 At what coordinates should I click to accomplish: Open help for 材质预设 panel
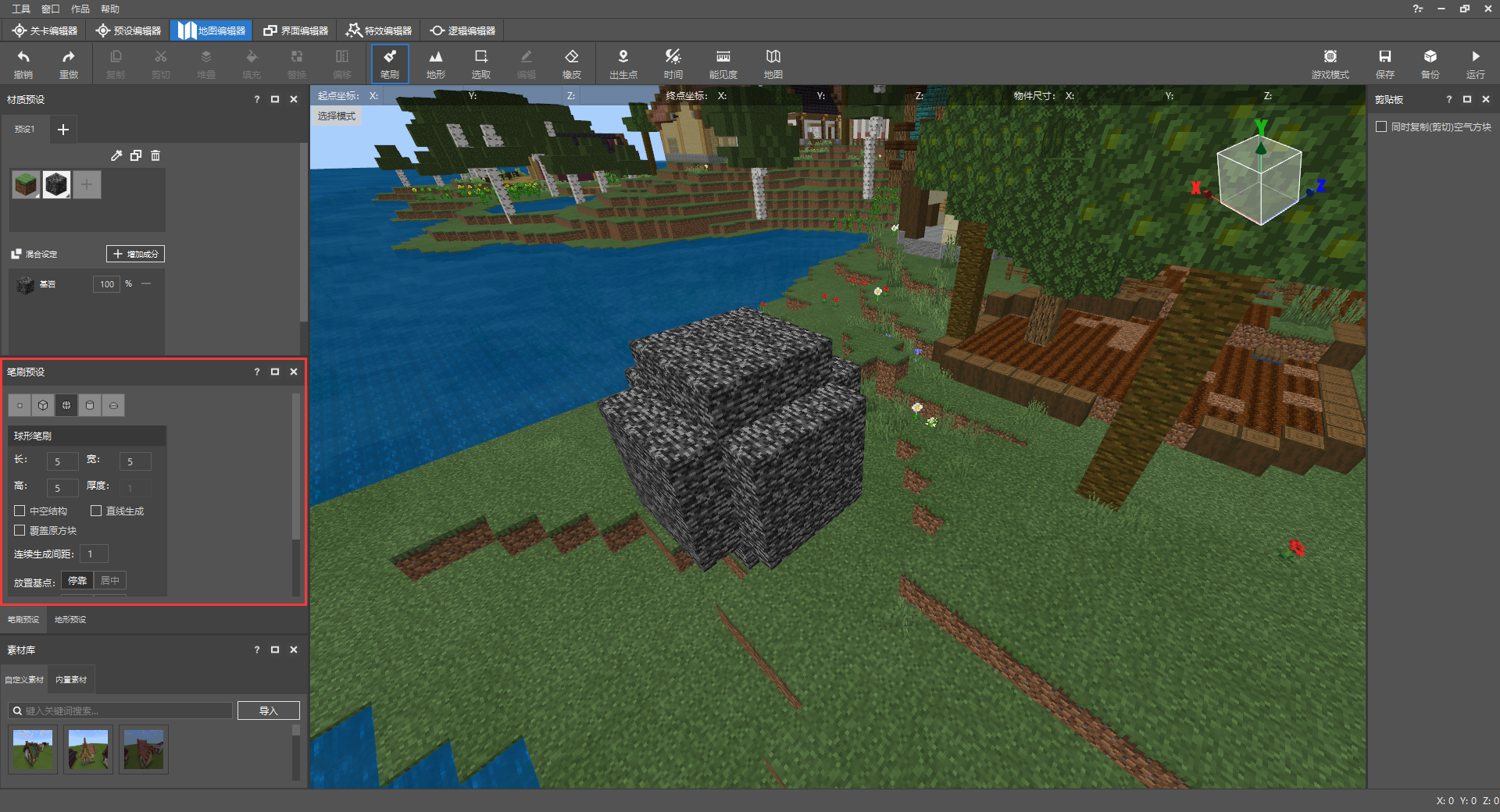pos(256,99)
